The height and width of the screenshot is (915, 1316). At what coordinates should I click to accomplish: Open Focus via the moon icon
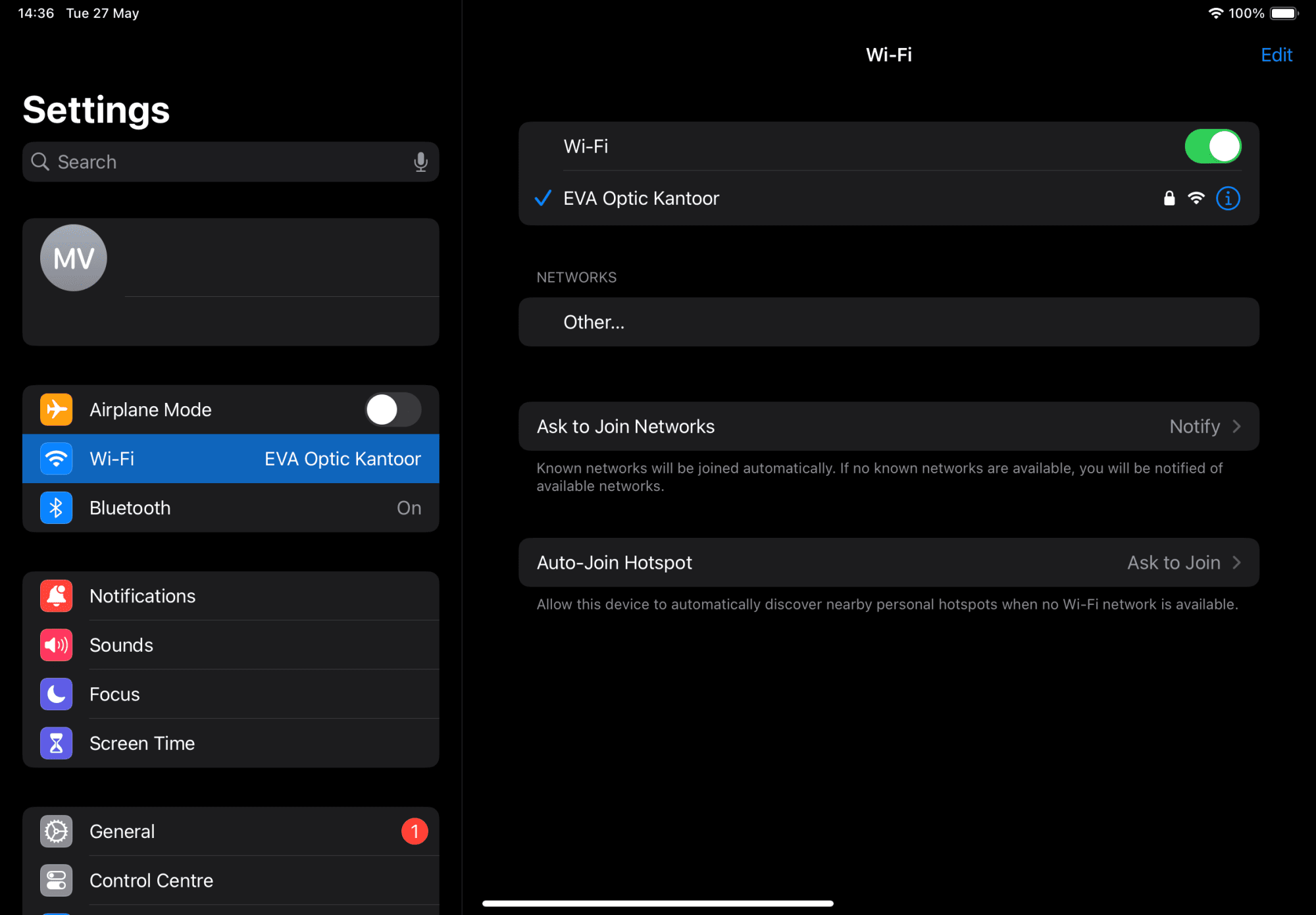tap(57, 694)
